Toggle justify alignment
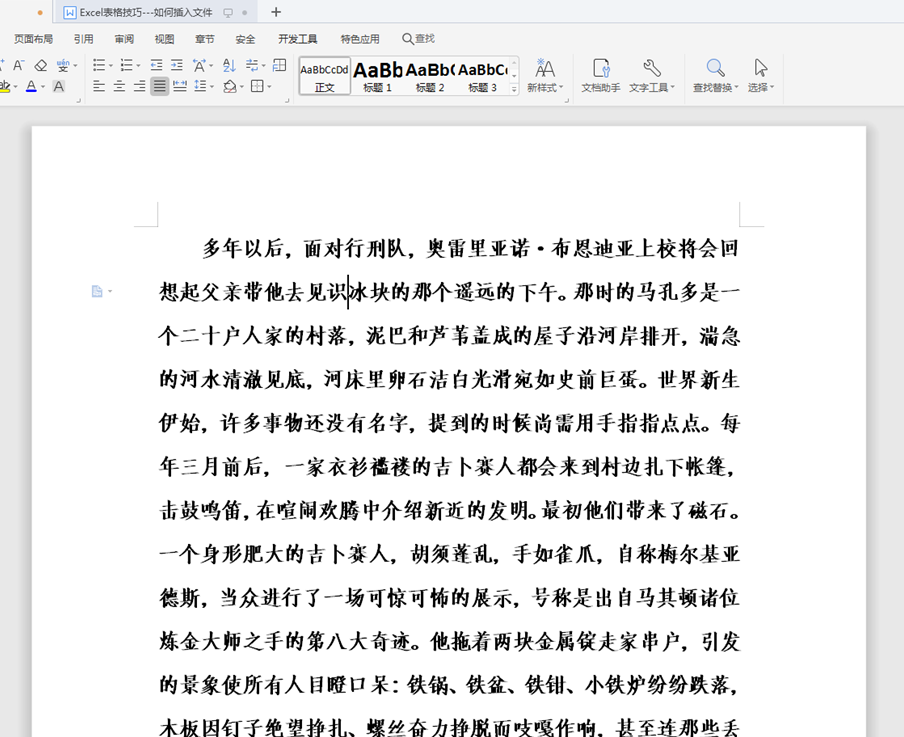 pyautogui.click(x=160, y=87)
